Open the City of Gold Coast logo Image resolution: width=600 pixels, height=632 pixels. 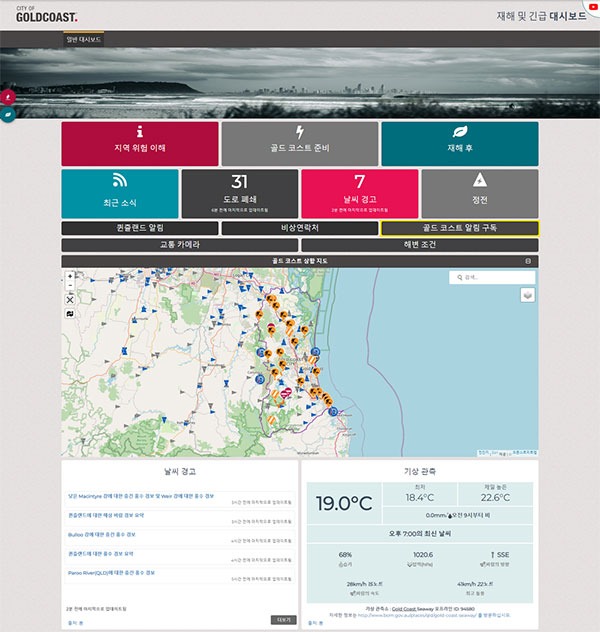pyautogui.click(x=47, y=15)
